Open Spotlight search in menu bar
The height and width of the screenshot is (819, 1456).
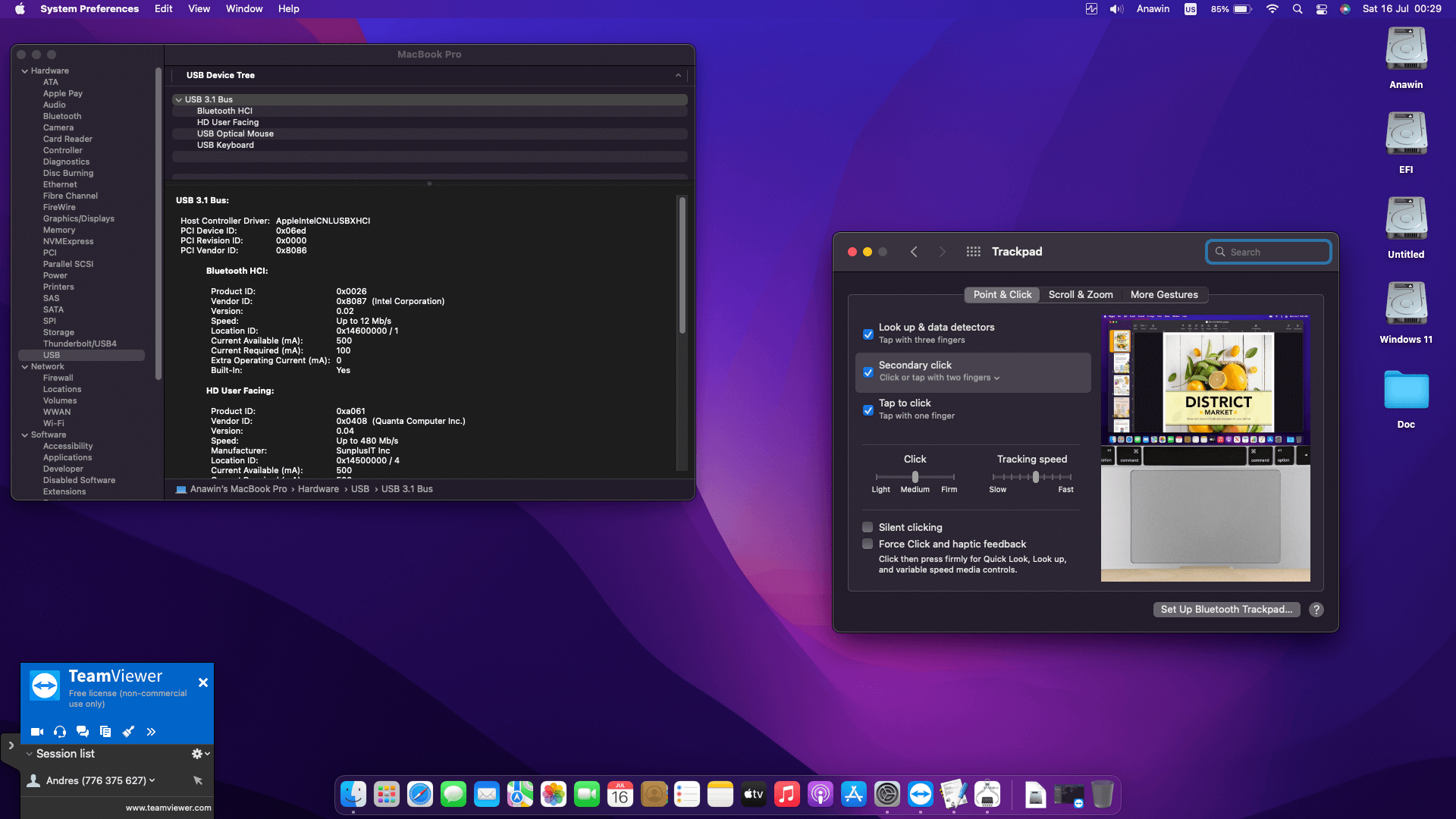(x=1298, y=9)
